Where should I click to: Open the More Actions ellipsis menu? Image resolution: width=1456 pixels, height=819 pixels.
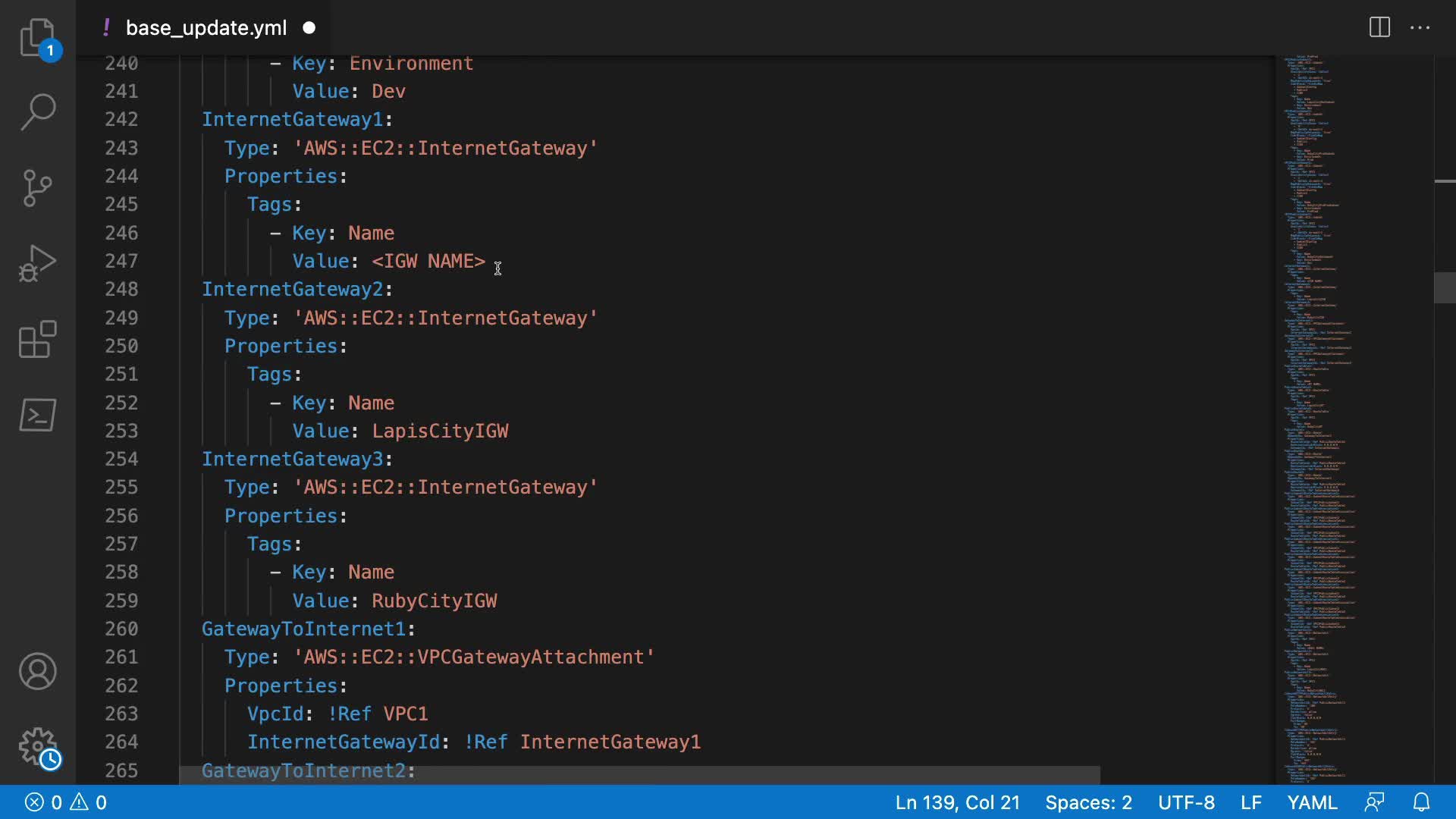(x=1420, y=28)
